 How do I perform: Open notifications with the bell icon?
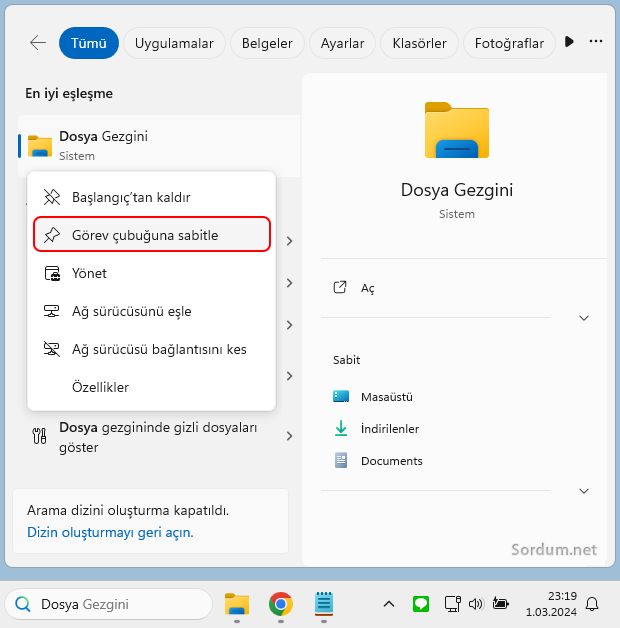tap(592, 604)
